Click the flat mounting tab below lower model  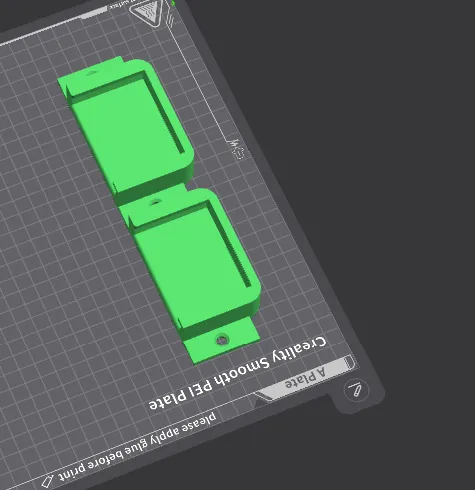pos(221,341)
